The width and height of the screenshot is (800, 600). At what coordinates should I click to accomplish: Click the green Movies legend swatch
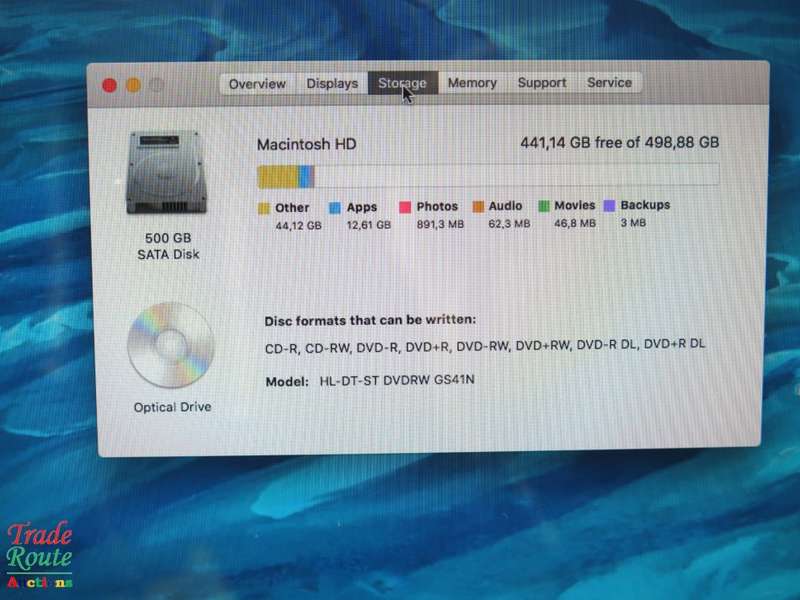(x=544, y=206)
